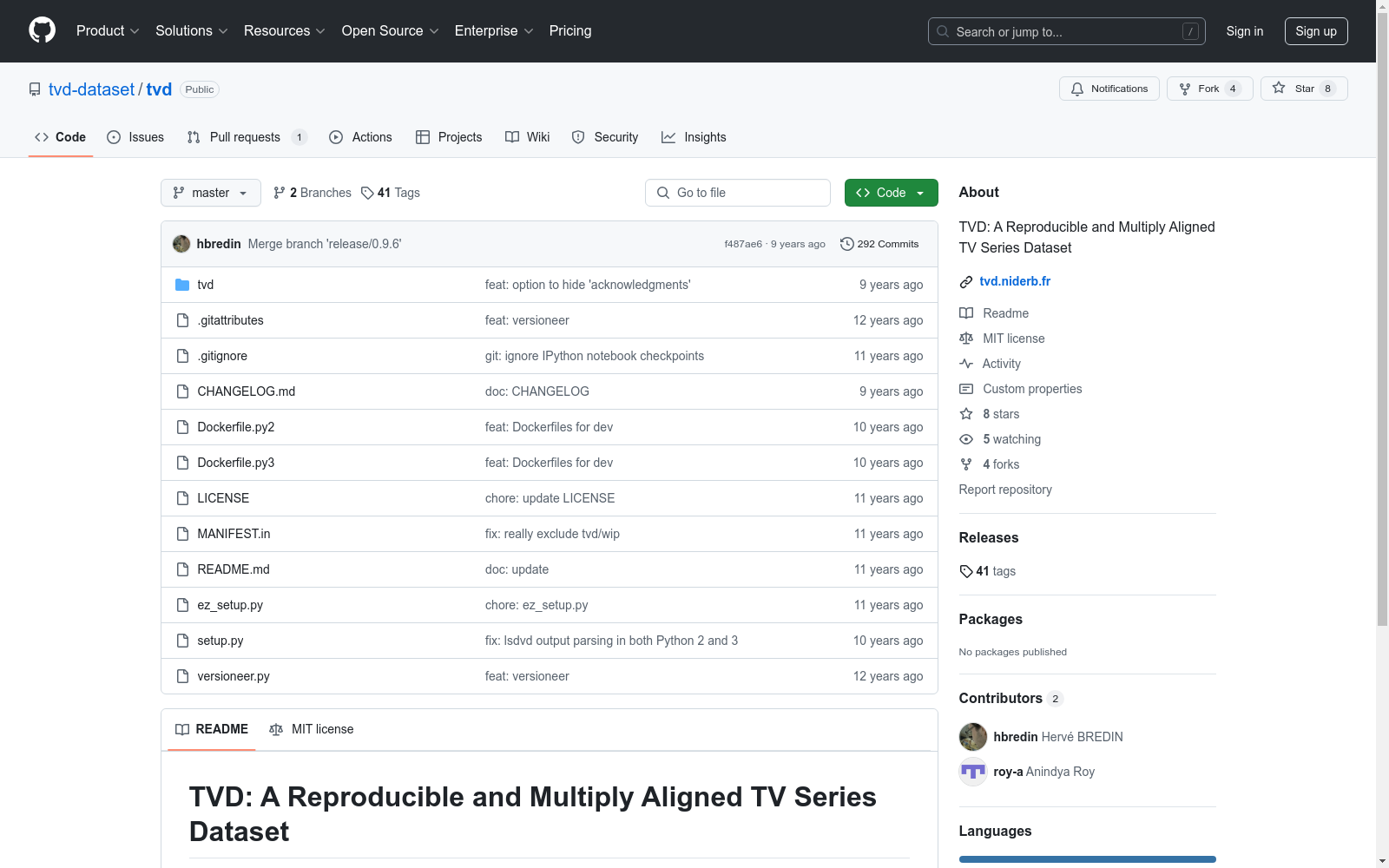
Task: Click the Go to file input
Action: pyautogui.click(x=738, y=193)
